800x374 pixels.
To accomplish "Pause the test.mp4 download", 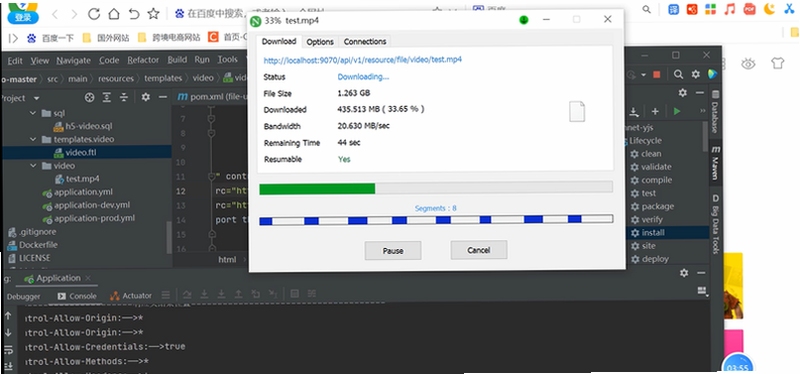I will coord(393,251).
